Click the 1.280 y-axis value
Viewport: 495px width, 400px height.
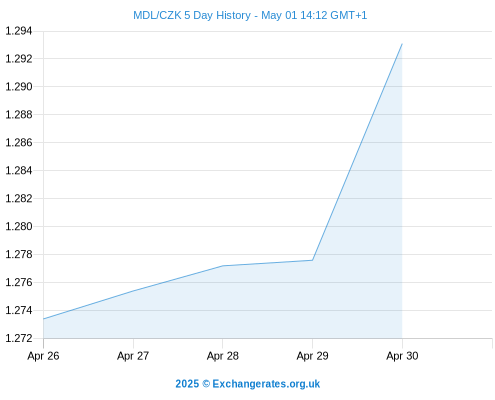pos(19,227)
